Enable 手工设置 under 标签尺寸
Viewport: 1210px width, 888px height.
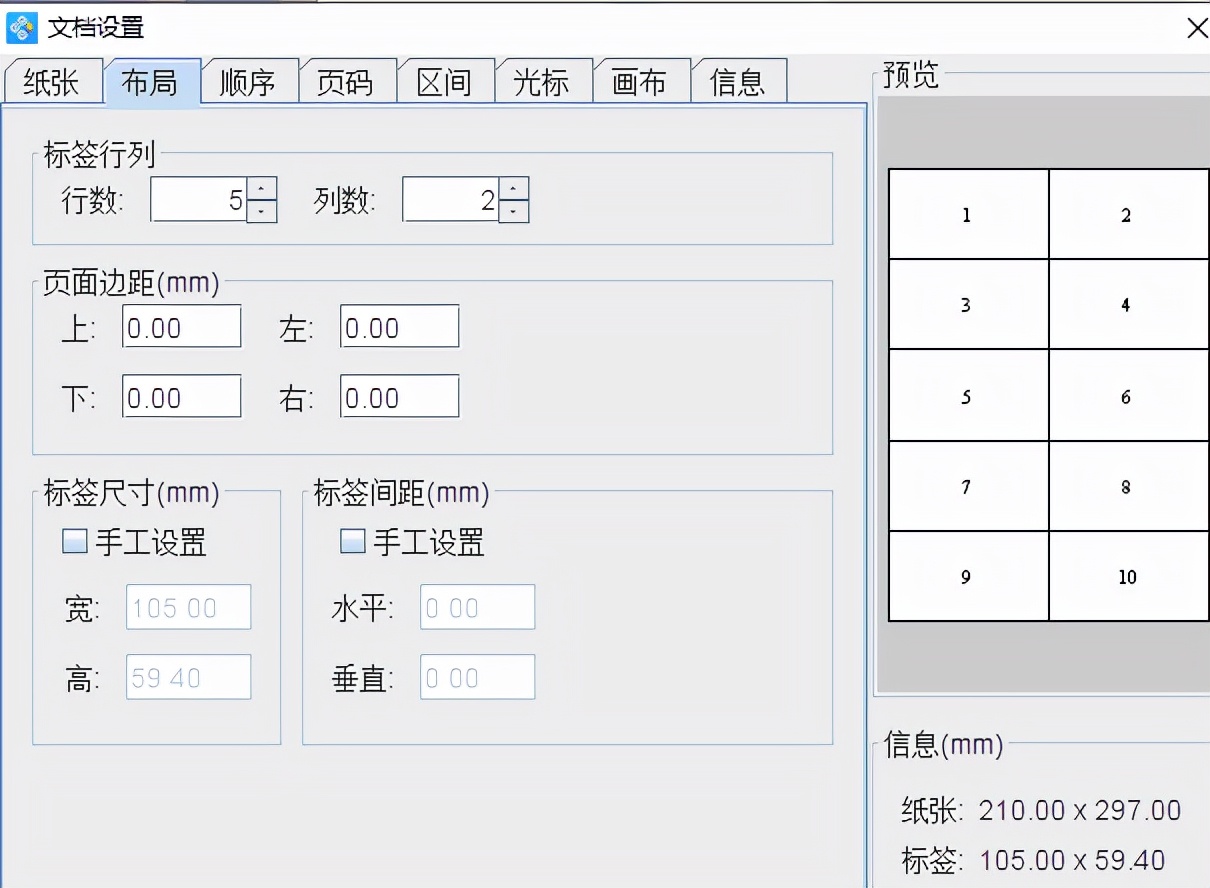pos(72,542)
